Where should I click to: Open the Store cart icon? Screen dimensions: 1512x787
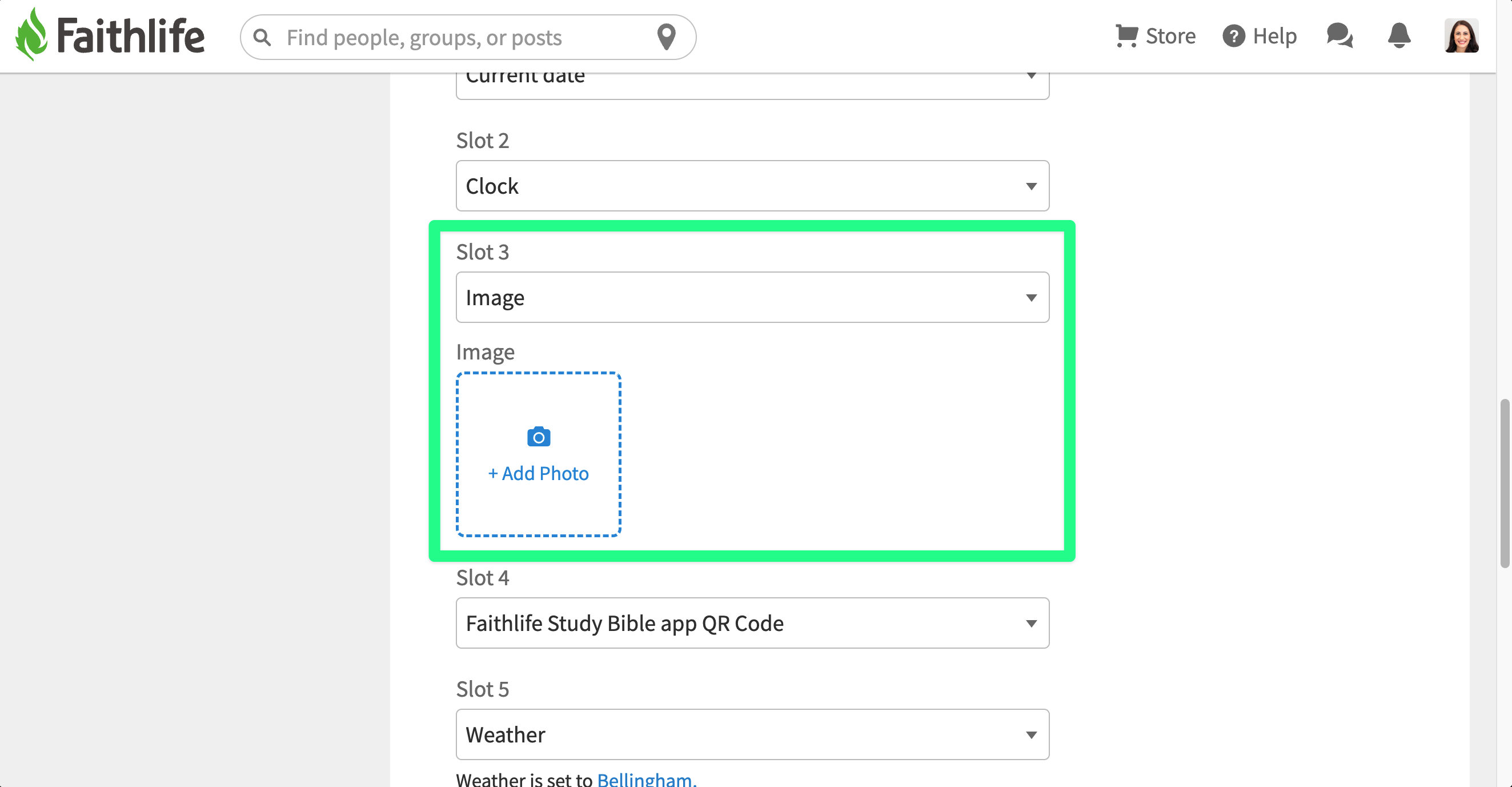pos(1126,36)
